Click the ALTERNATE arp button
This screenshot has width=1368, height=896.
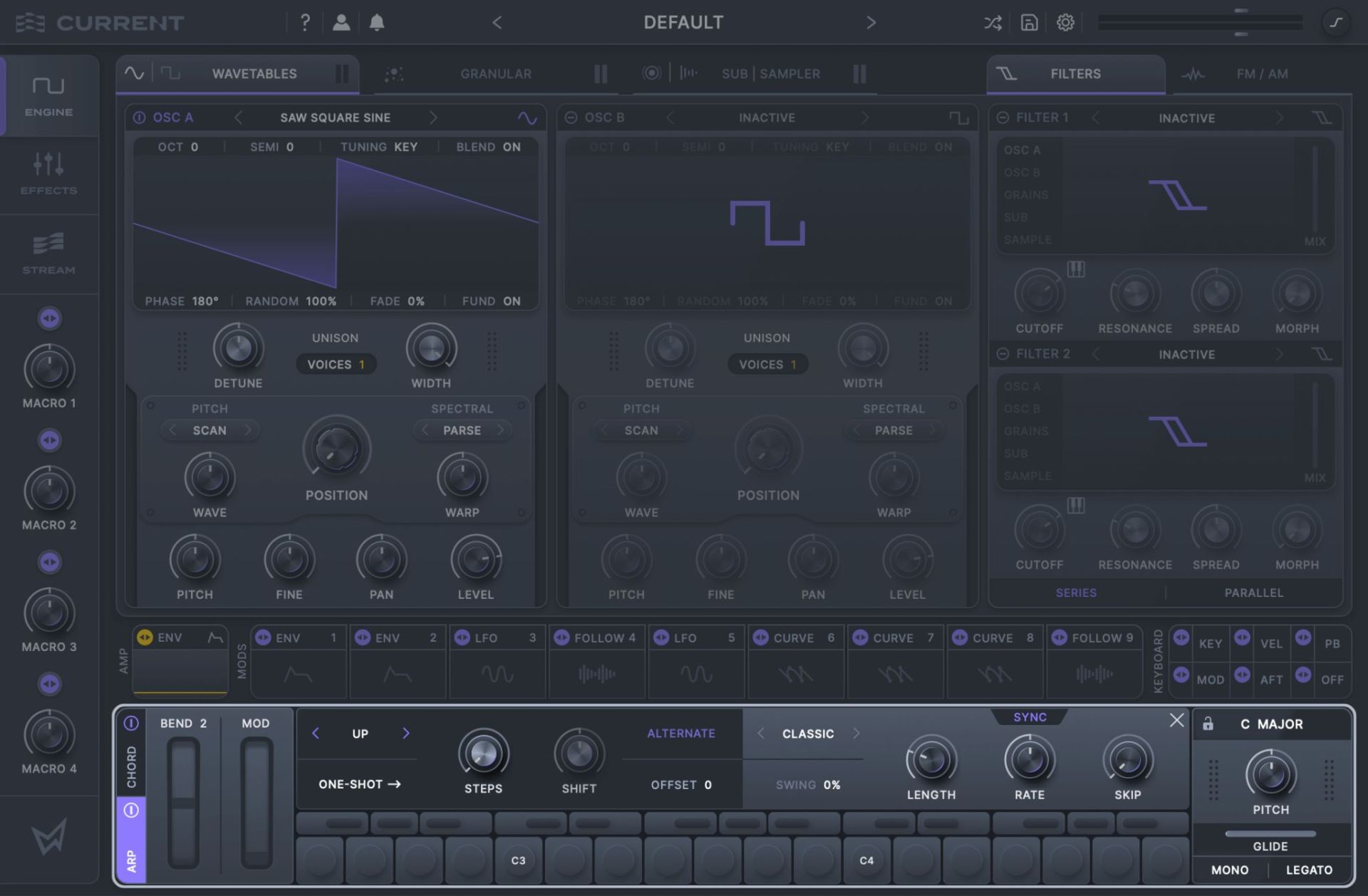(680, 733)
